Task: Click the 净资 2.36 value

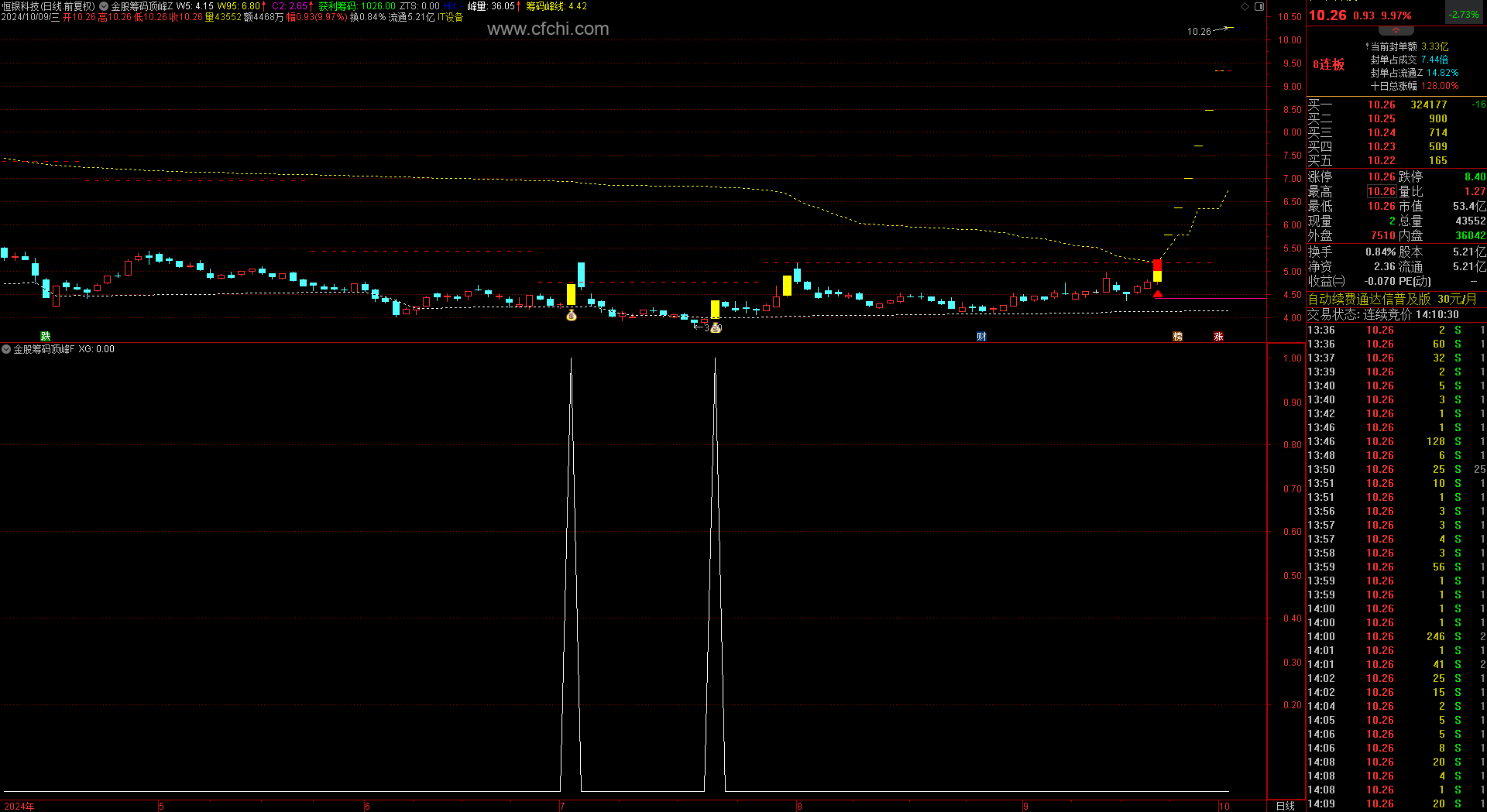Action: (1384, 266)
